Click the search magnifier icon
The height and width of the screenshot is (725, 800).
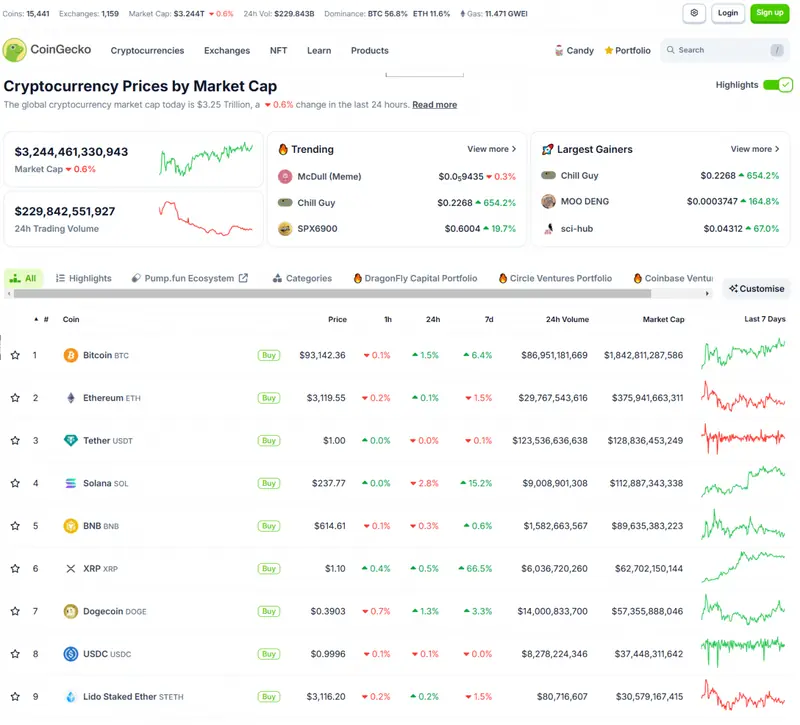pos(670,50)
